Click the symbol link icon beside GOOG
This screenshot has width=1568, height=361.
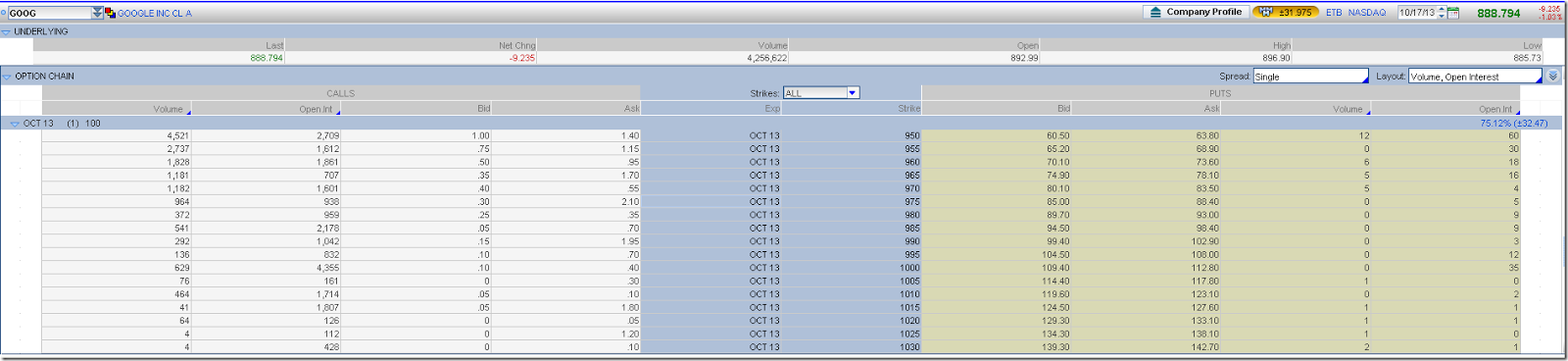(111, 13)
